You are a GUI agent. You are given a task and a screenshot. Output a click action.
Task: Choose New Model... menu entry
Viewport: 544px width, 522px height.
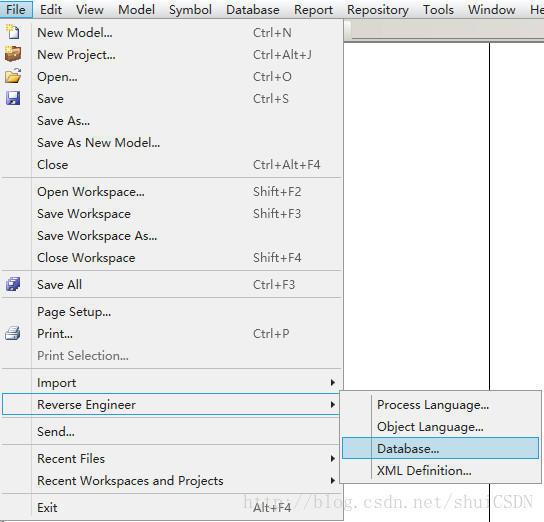172,33
